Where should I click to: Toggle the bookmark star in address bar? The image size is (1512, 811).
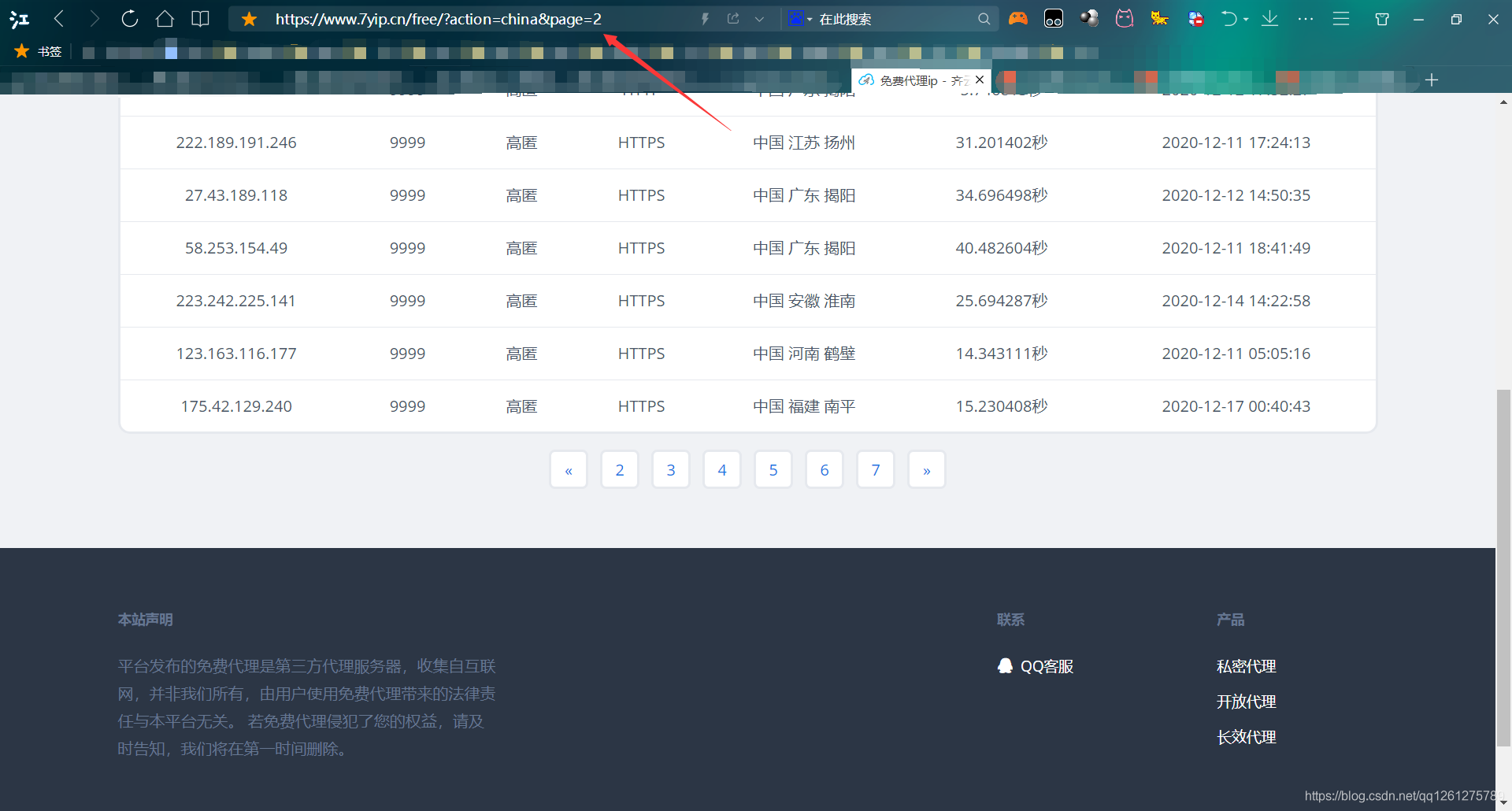click(x=249, y=18)
